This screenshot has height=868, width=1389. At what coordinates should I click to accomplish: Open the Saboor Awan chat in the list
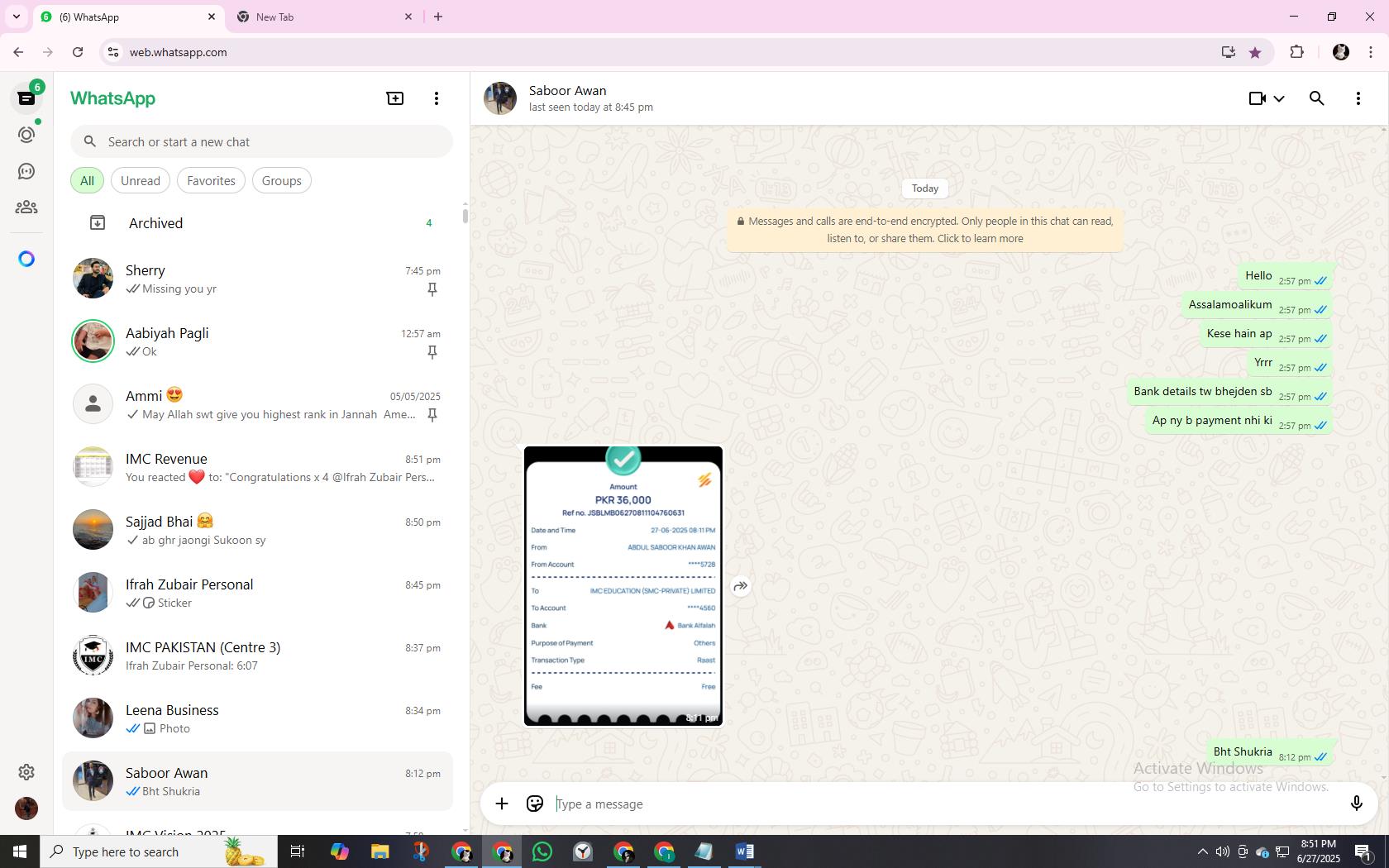point(258,781)
